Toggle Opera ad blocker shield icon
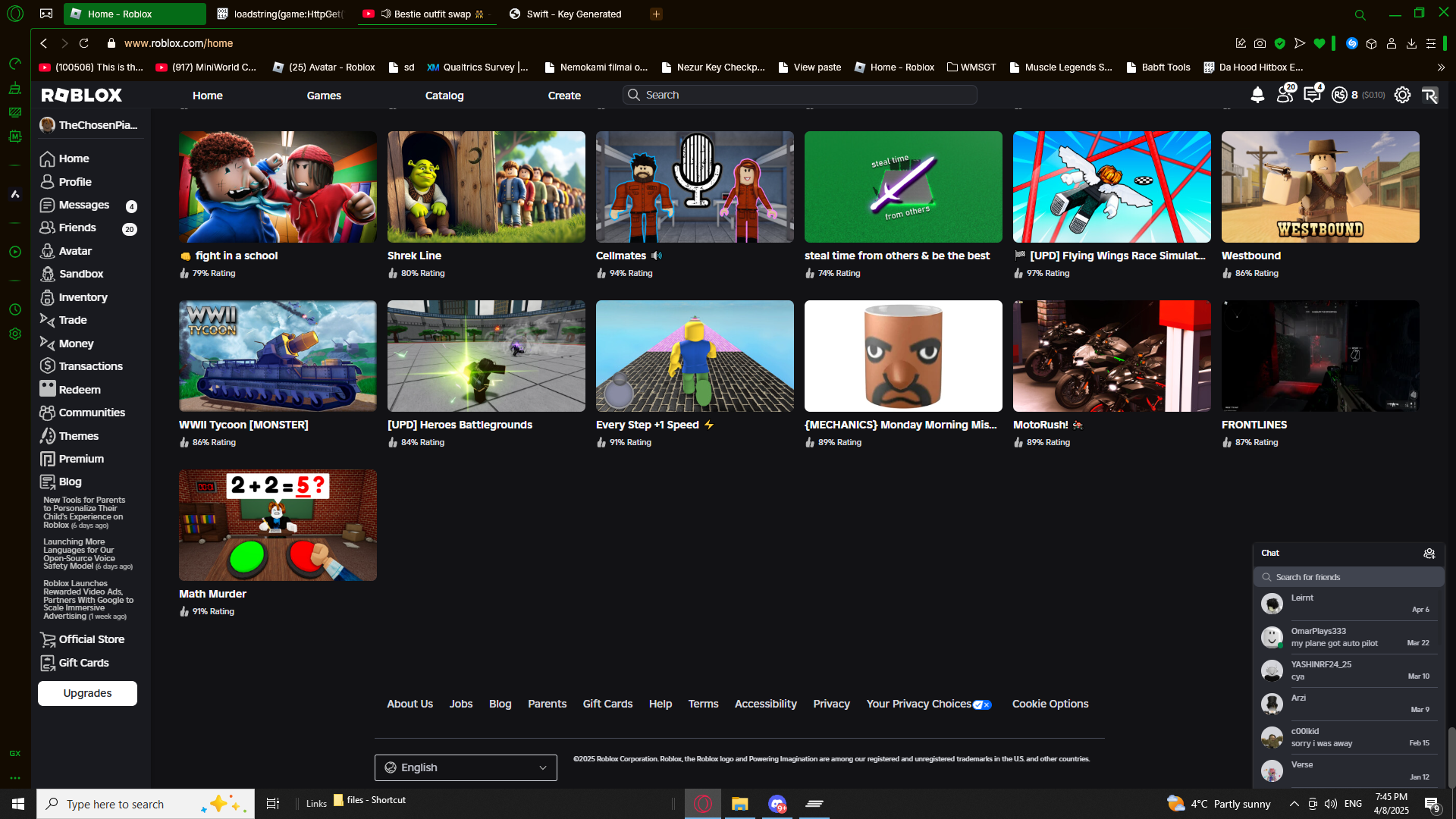1456x819 pixels. [1280, 43]
